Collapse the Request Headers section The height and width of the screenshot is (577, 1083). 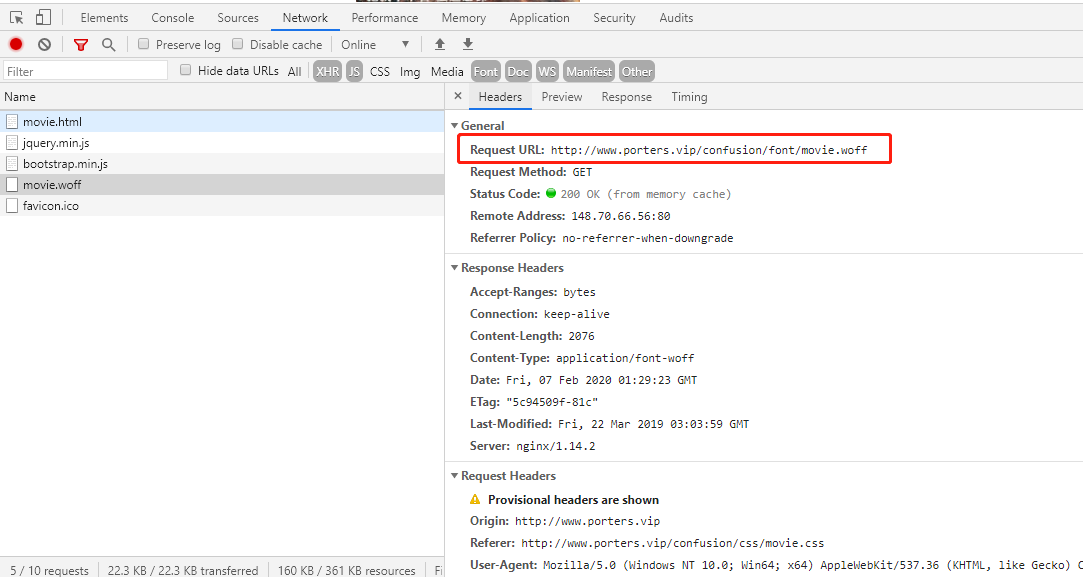pos(454,475)
